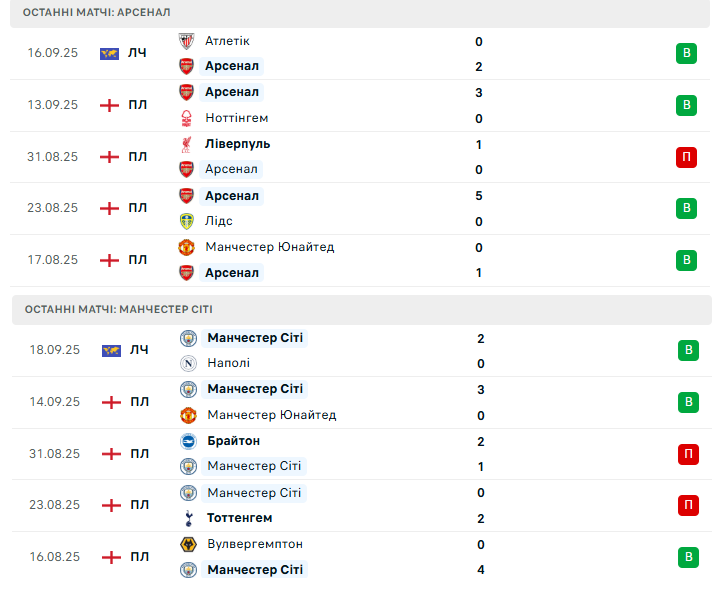Click the Leeds club crest
The height and width of the screenshot is (591, 717).
tap(186, 221)
